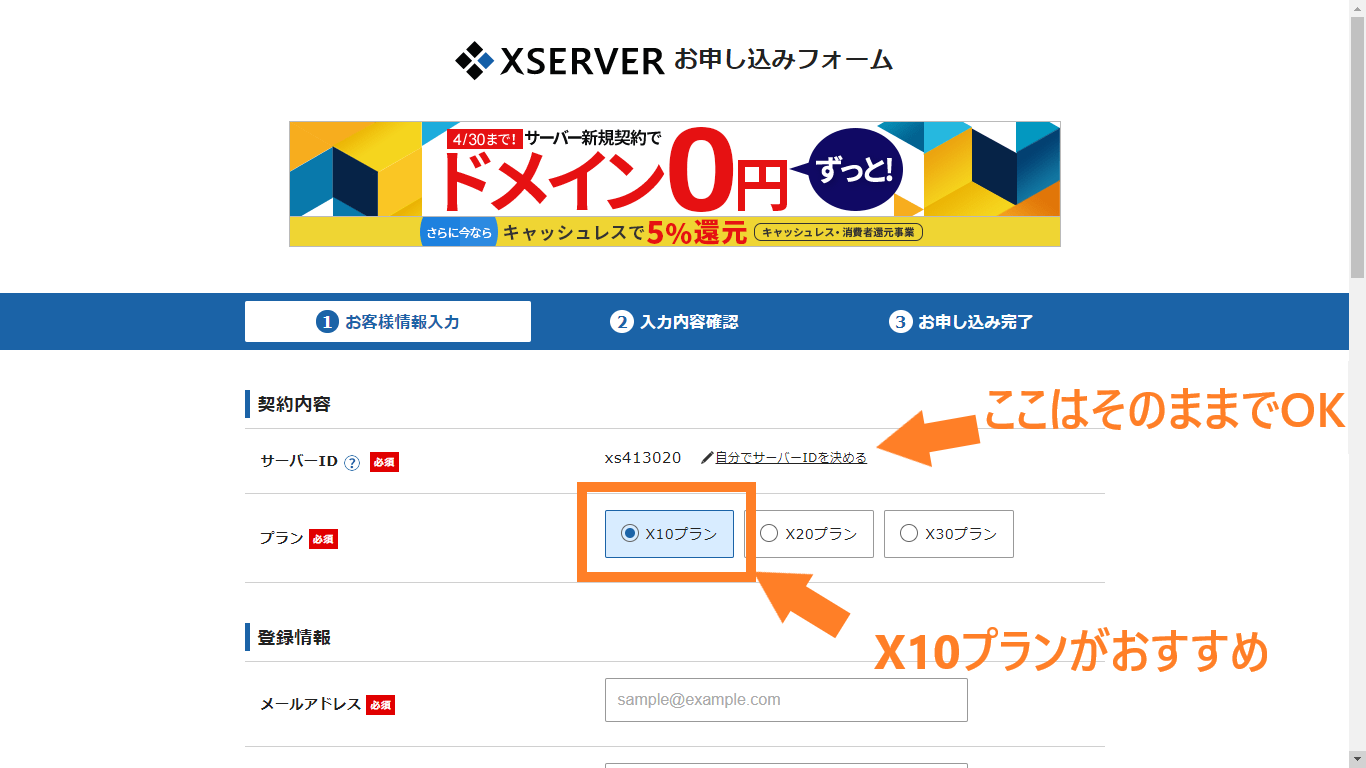Click the ドメイン0円 campaign banner
The width and height of the screenshot is (1366, 768).
click(x=675, y=184)
